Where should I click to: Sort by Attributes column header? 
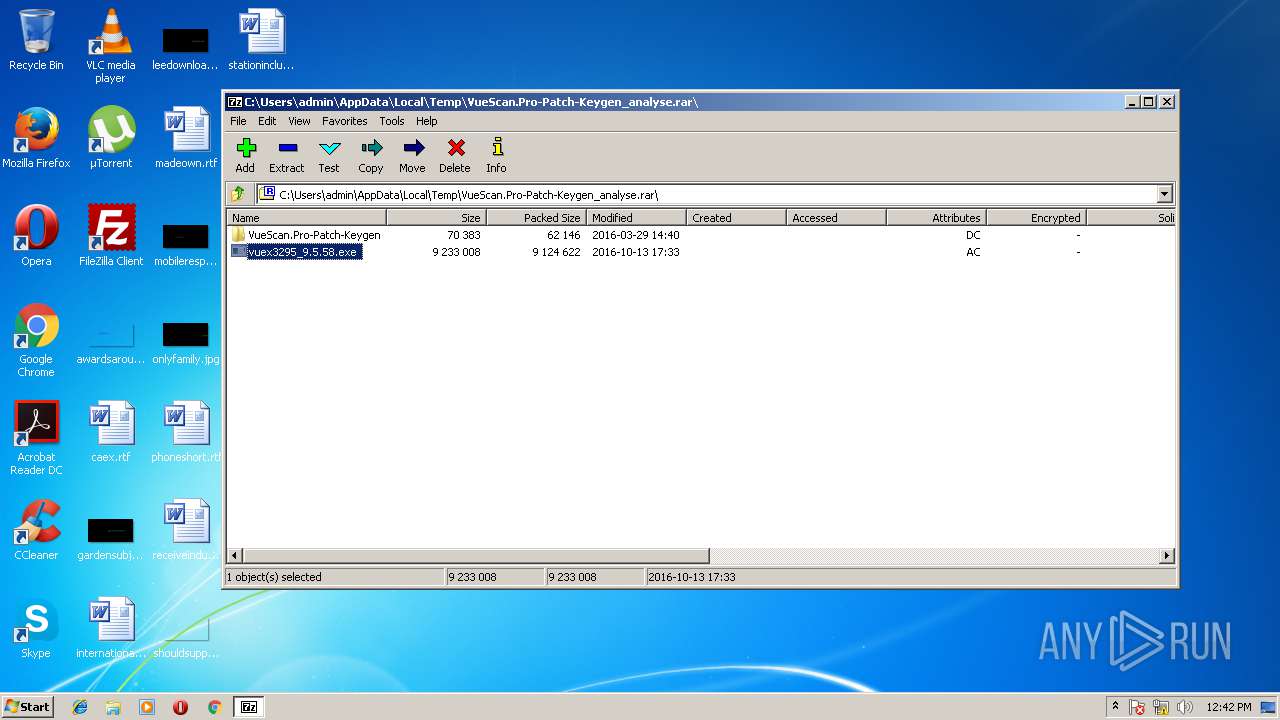pyautogui.click(x=936, y=217)
